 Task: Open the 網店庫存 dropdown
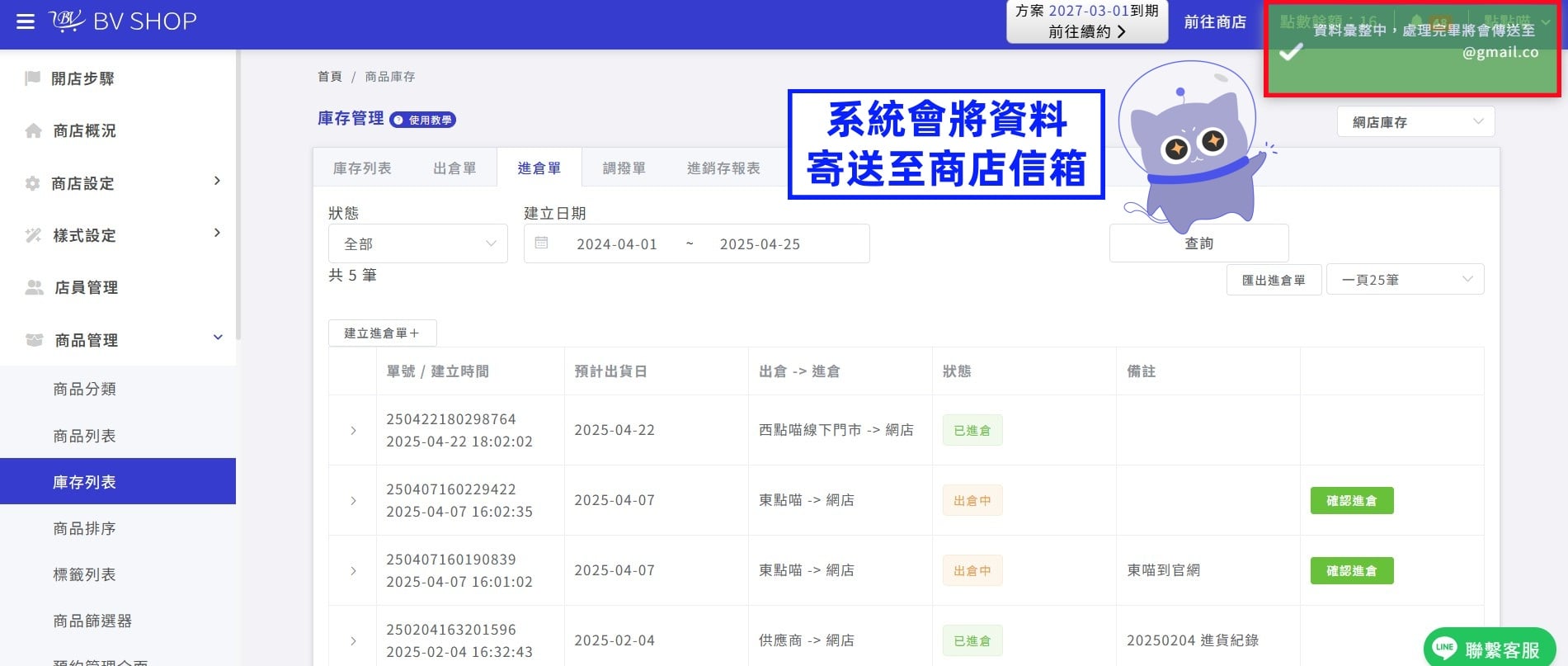pos(1415,122)
